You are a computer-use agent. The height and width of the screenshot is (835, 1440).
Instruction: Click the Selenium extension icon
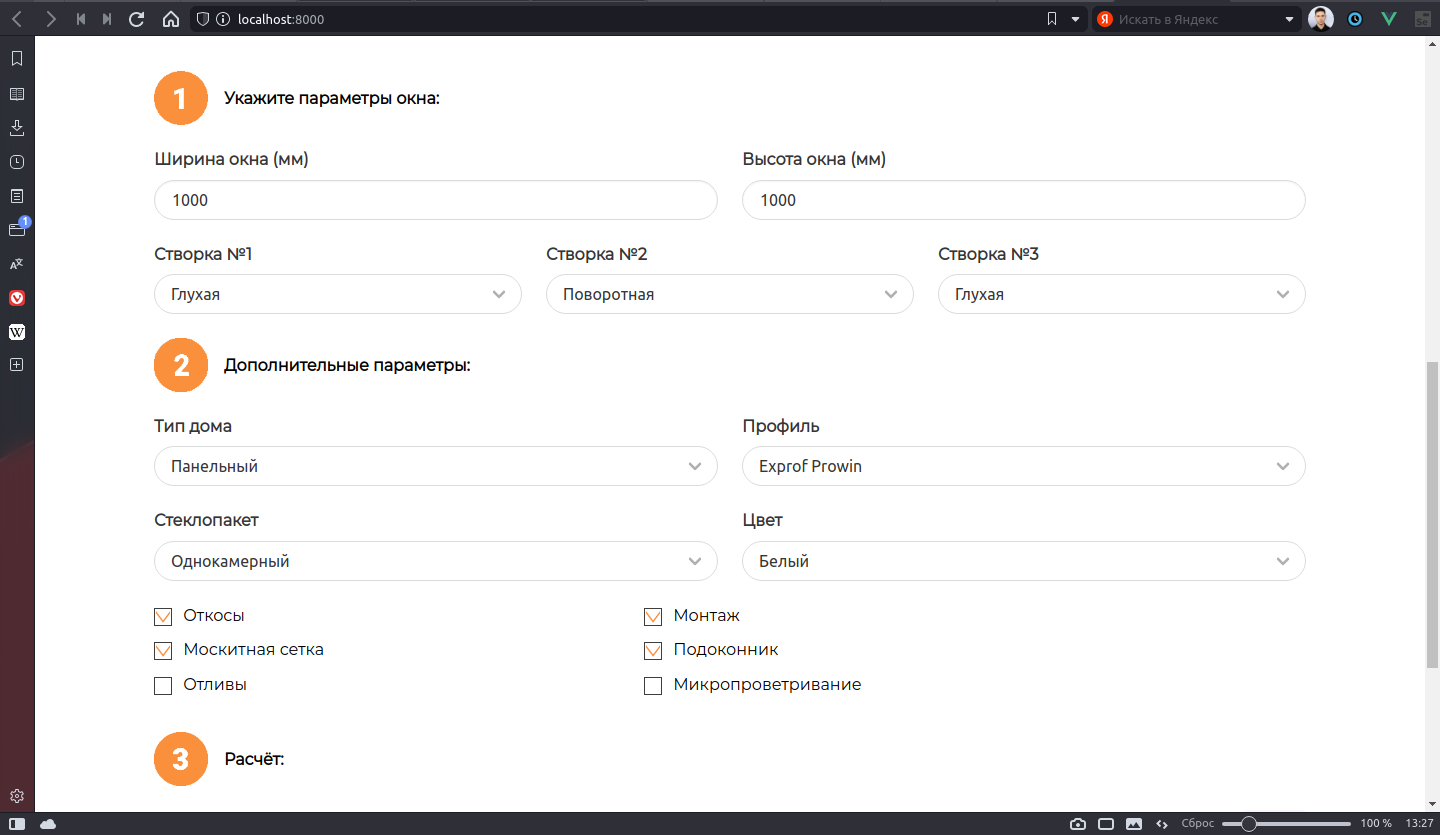(1422, 19)
